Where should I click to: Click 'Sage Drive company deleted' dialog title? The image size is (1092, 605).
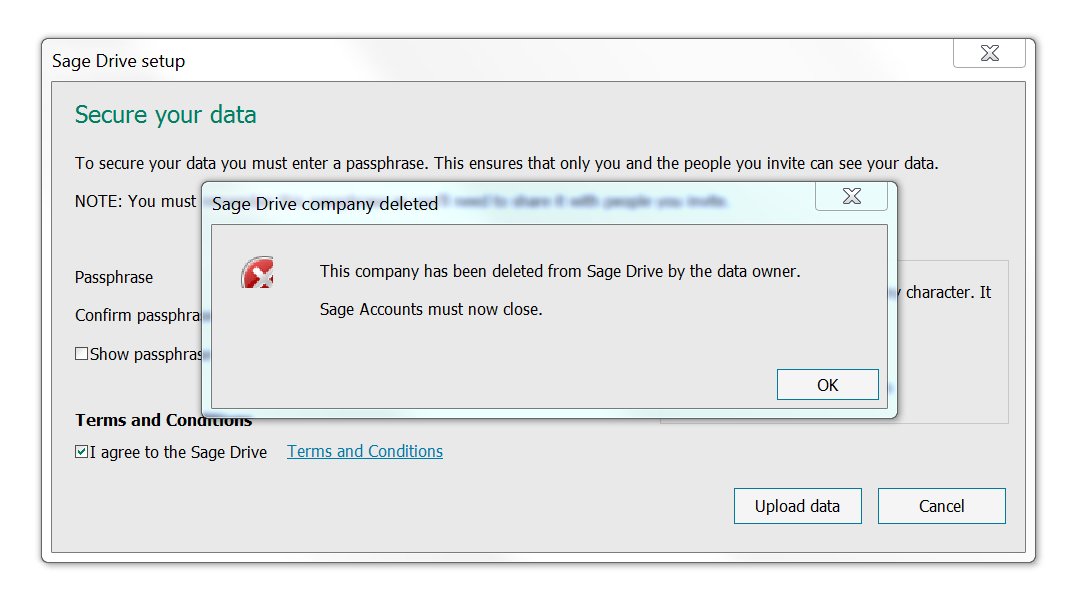[x=325, y=204]
